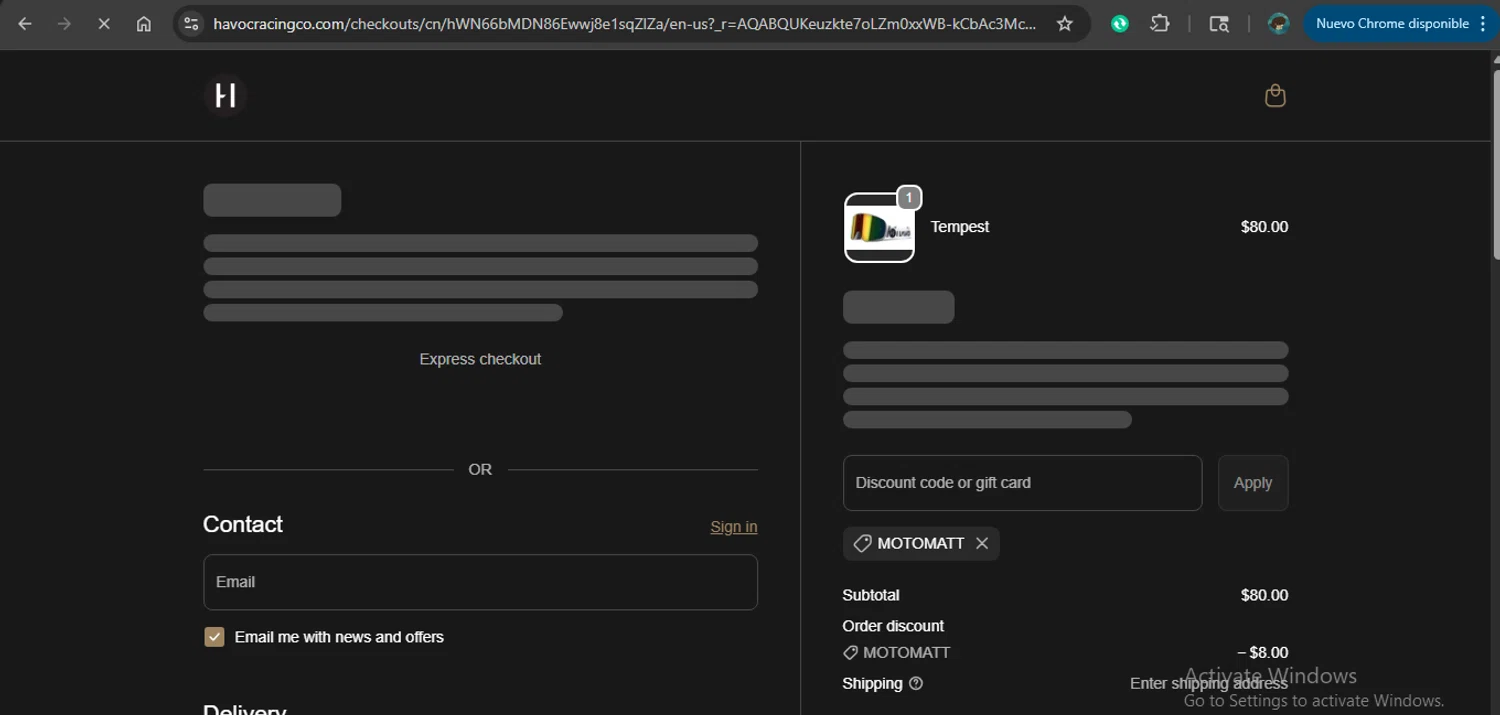The image size is (1500, 715).
Task: Click the Email input field
Action: pos(480,582)
